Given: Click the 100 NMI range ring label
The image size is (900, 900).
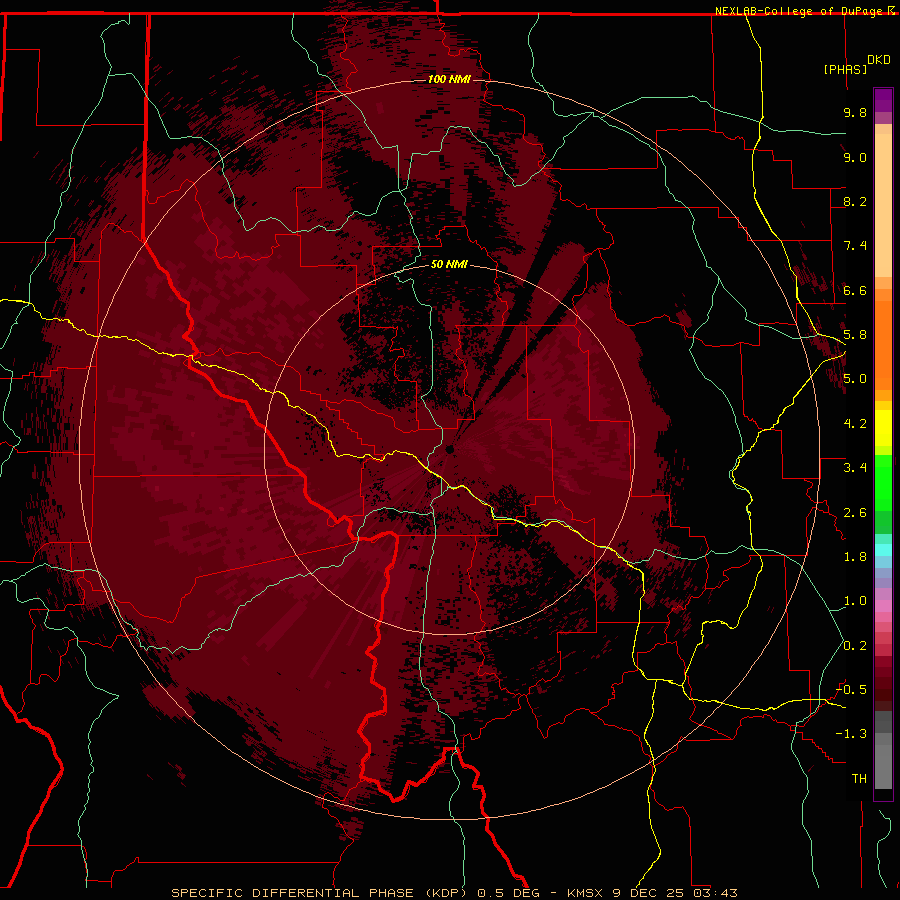Looking at the screenshot, I should tap(449, 79).
